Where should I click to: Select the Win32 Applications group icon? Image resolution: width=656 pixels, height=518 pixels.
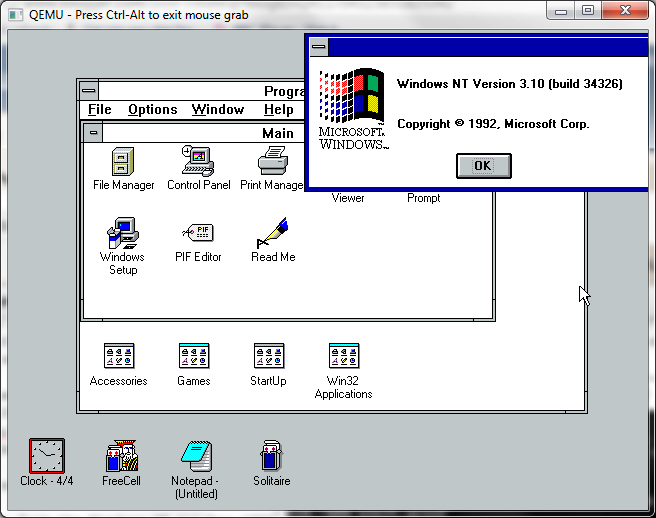tap(343, 356)
